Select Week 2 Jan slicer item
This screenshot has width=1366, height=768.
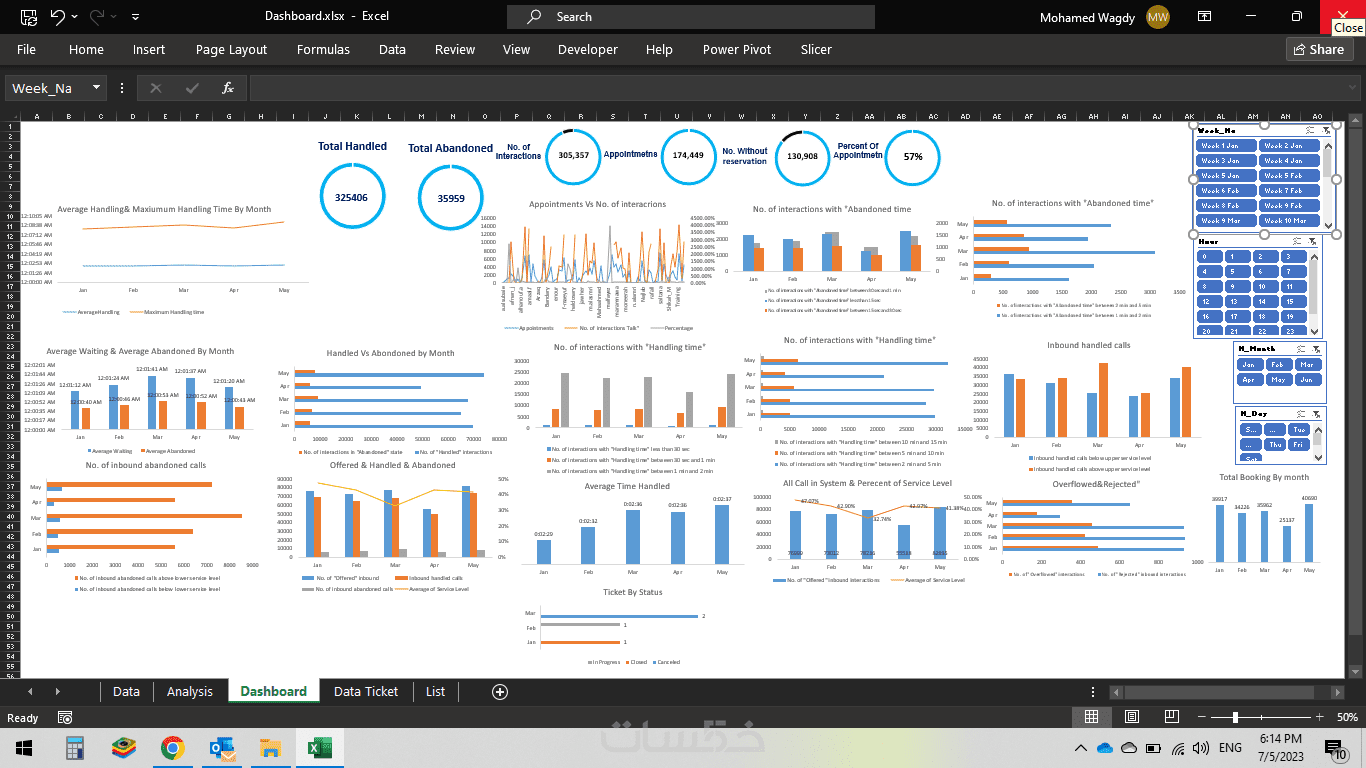click(1289, 146)
